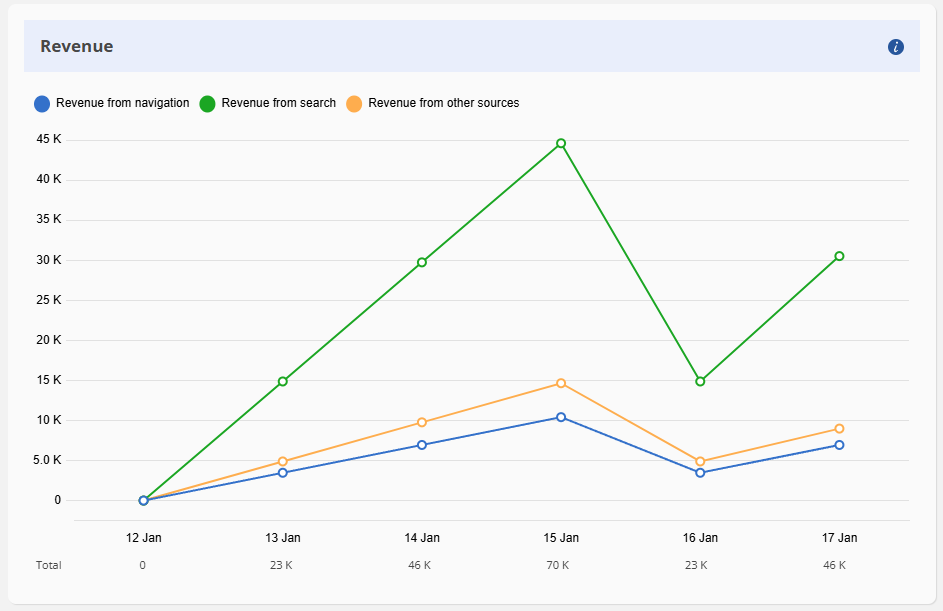This screenshot has width=943, height=611.
Task: Click the 45 K y-axis label
Action: pyautogui.click(x=49, y=139)
